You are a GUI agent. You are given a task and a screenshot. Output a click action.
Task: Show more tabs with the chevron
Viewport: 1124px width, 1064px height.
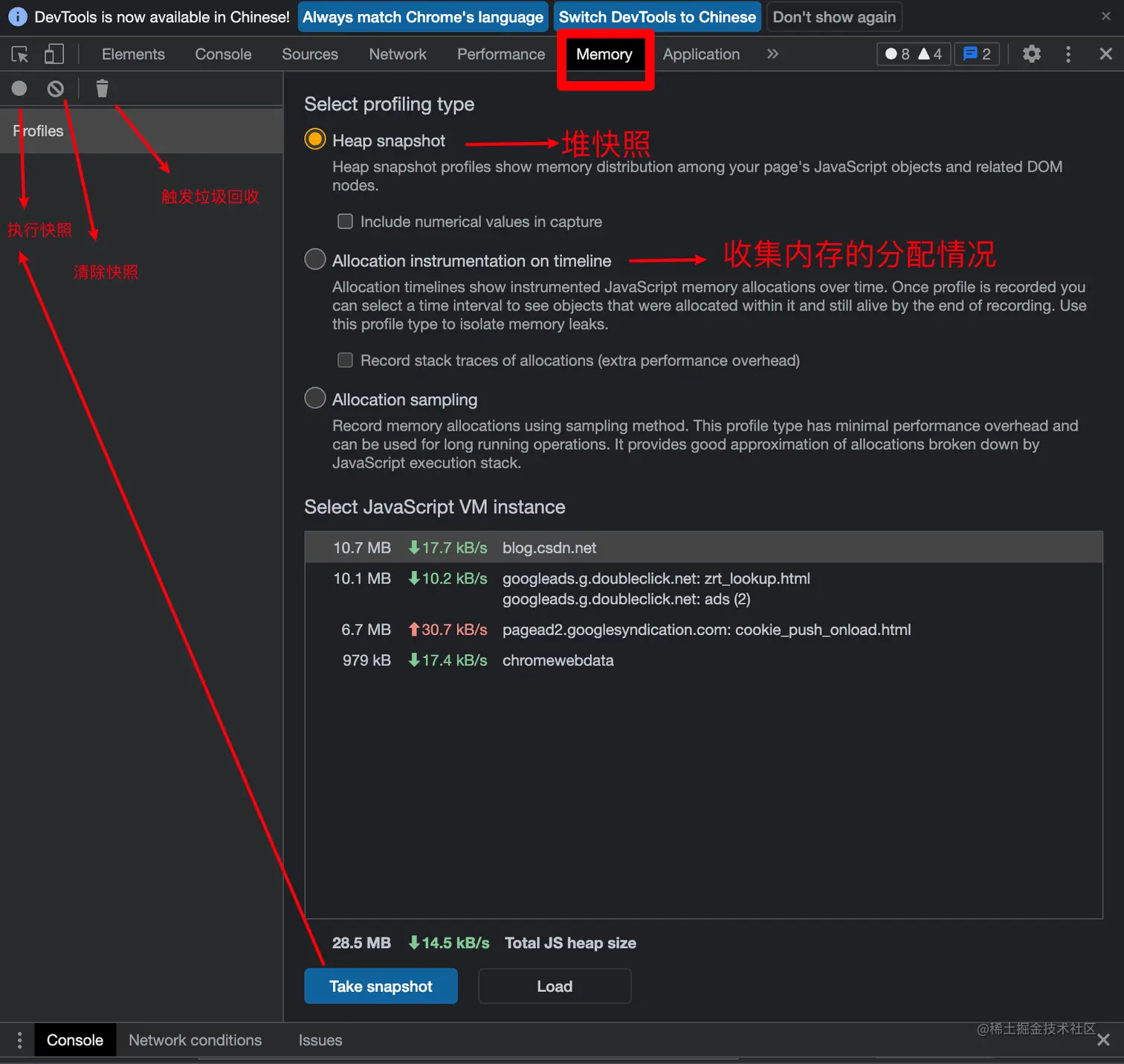point(772,54)
